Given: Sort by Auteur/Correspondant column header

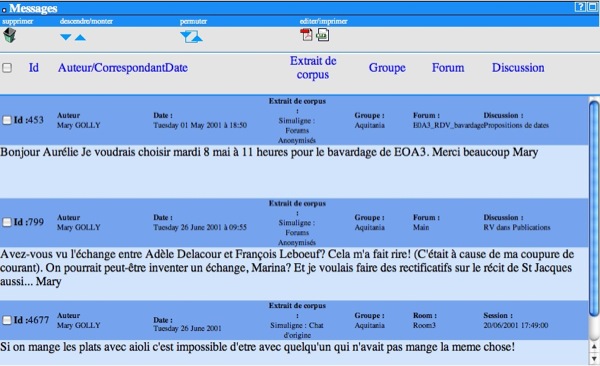Looking at the screenshot, I should [111, 68].
